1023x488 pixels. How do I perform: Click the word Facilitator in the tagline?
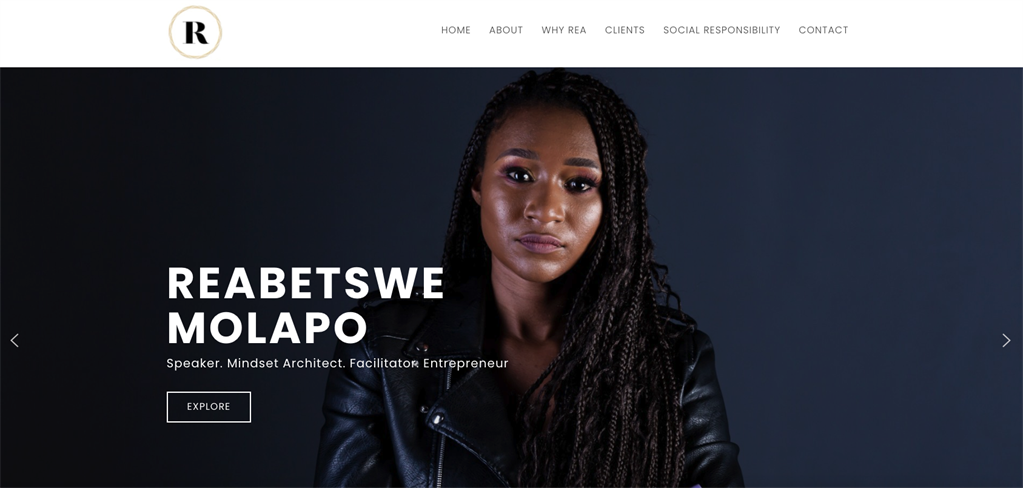[384, 363]
